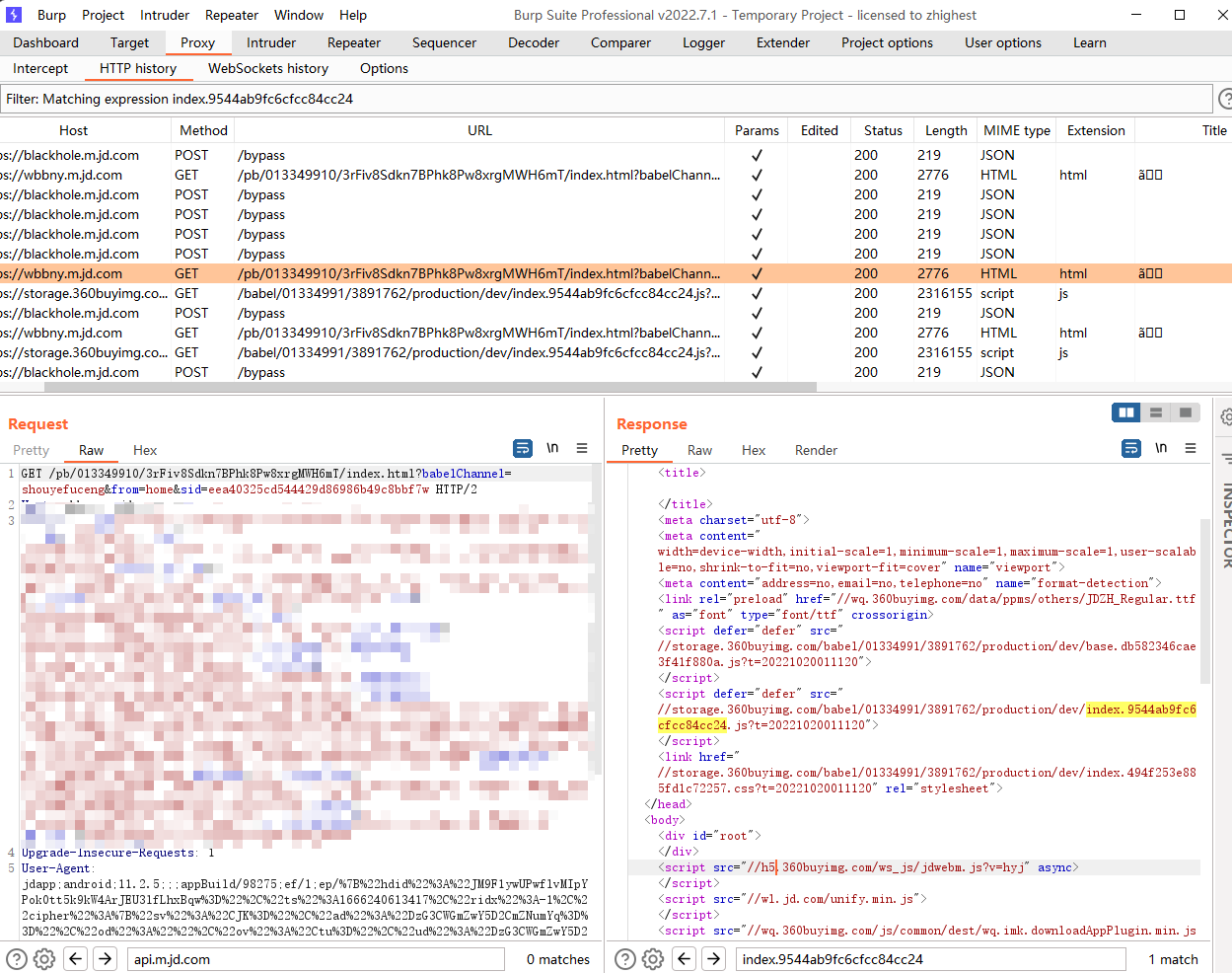Open the Intruder menu in menu bar

(165, 15)
